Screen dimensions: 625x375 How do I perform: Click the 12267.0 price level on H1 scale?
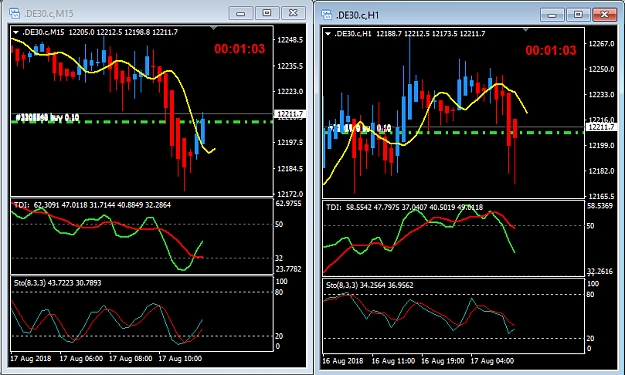click(x=601, y=44)
